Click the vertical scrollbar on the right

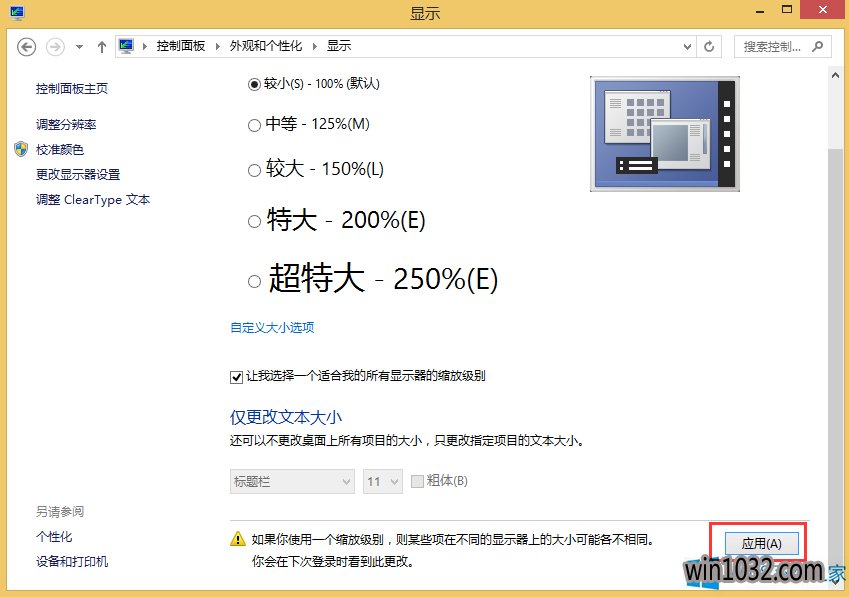[837, 300]
